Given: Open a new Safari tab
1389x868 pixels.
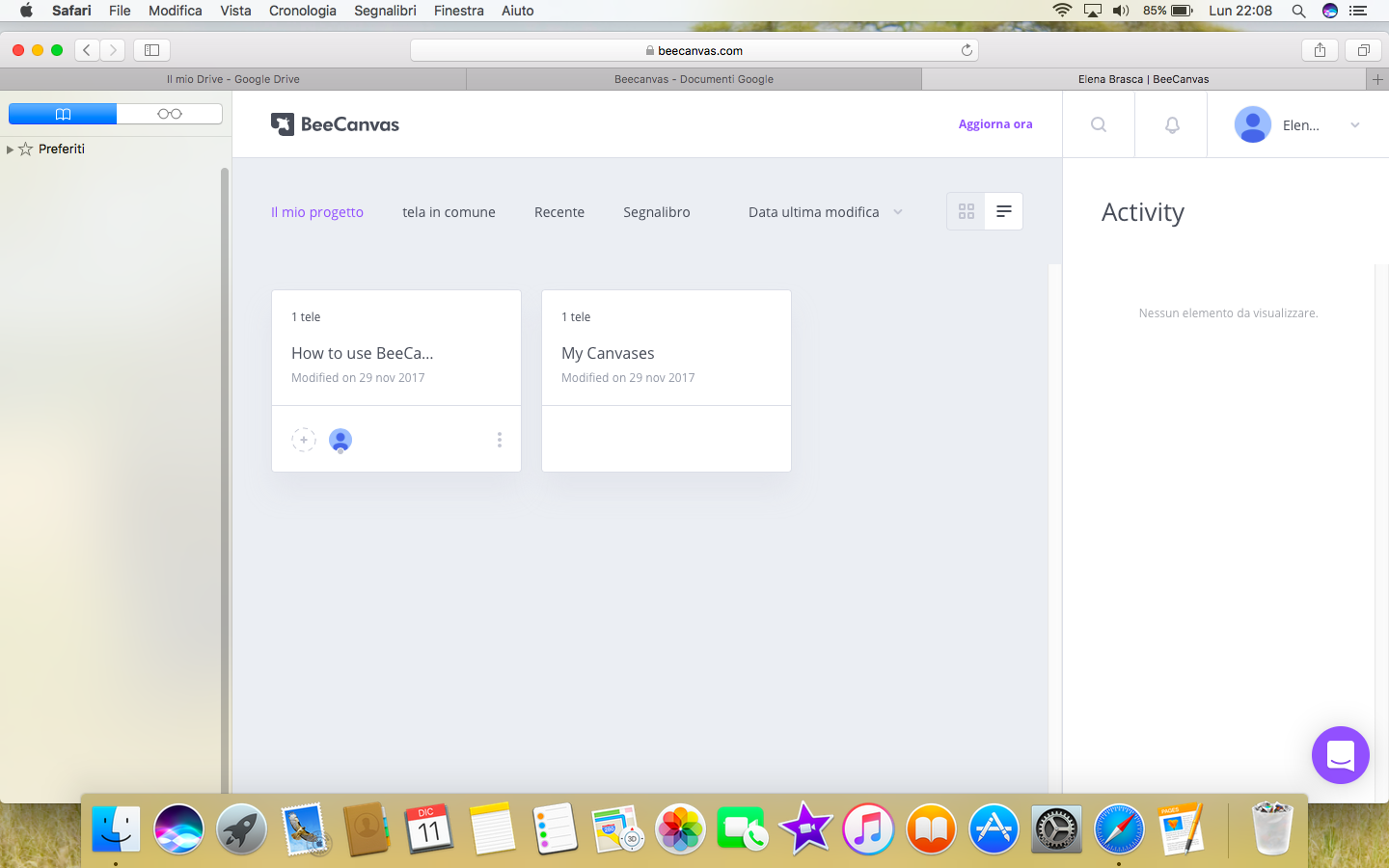Looking at the screenshot, I should [1377, 79].
